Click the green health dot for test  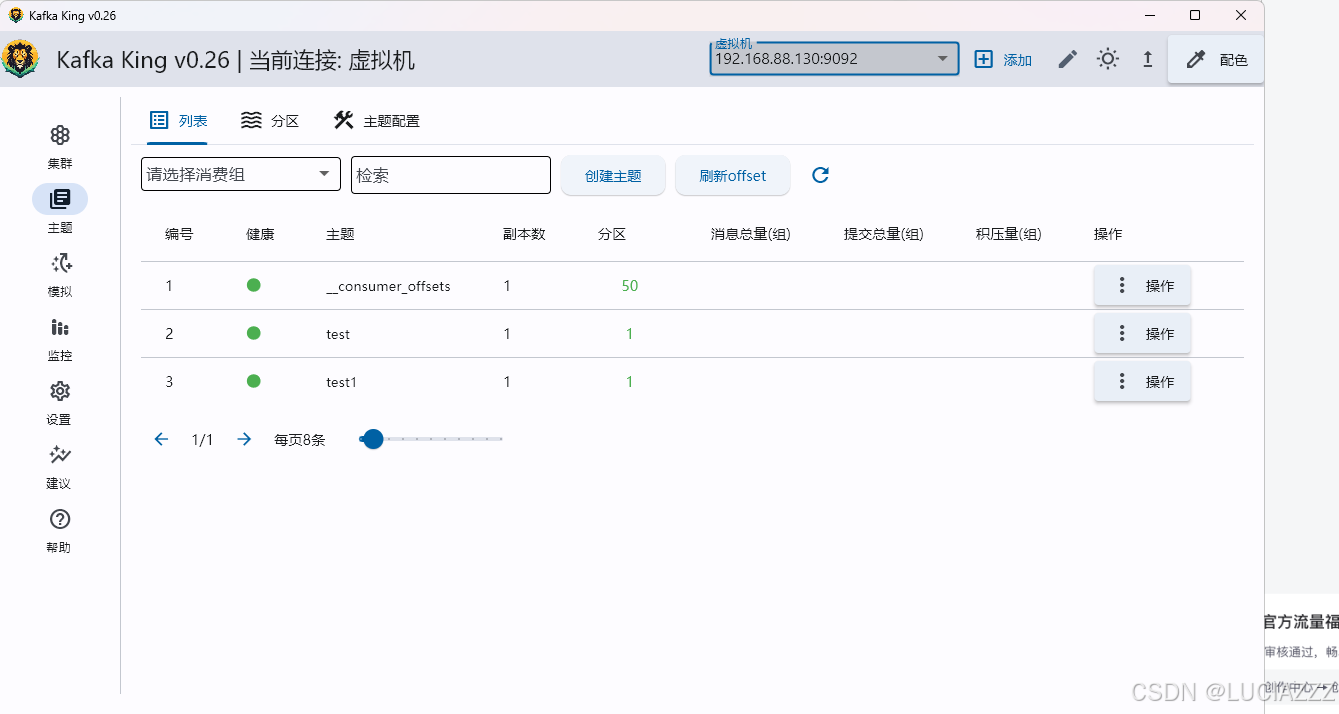[254, 333]
